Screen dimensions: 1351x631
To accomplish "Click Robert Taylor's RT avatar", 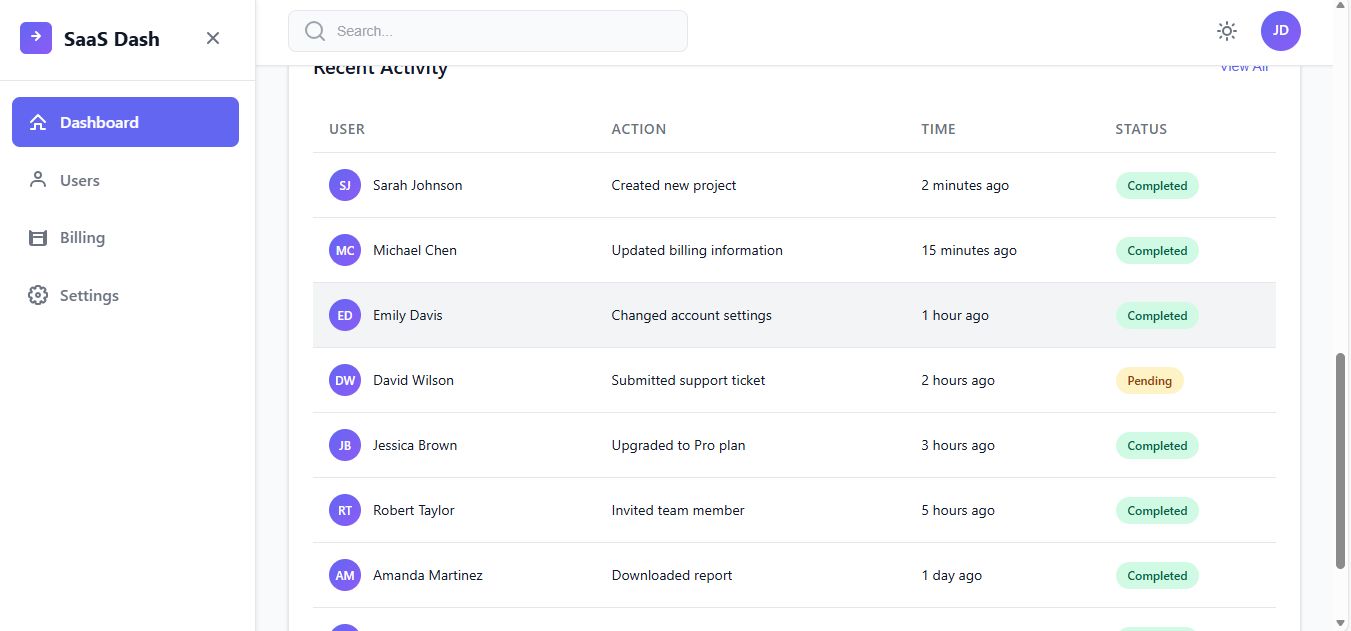I will pos(345,510).
